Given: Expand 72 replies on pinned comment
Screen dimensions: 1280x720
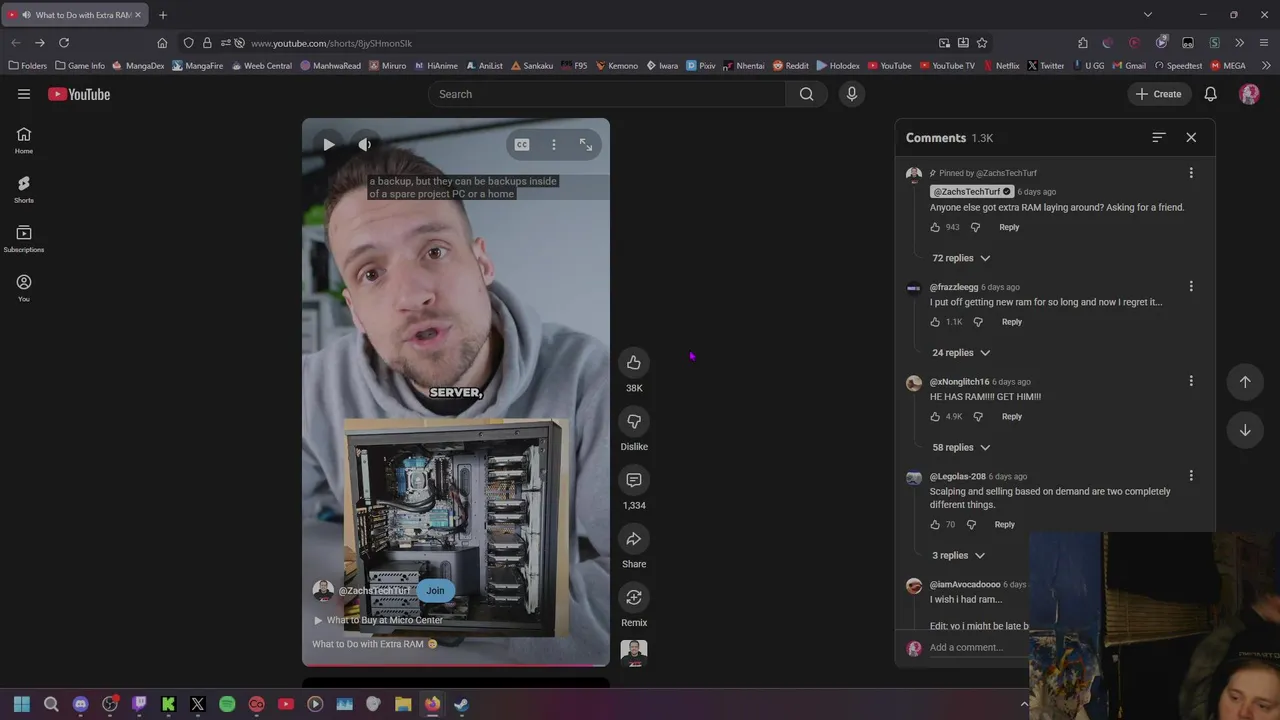Looking at the screenshot, I should [x=961, y=258].
